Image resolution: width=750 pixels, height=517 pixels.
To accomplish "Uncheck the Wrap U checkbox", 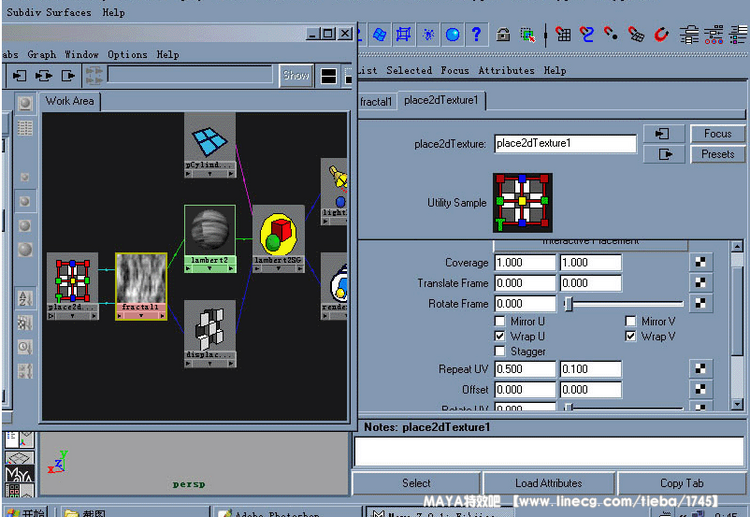I will [500, 336].
